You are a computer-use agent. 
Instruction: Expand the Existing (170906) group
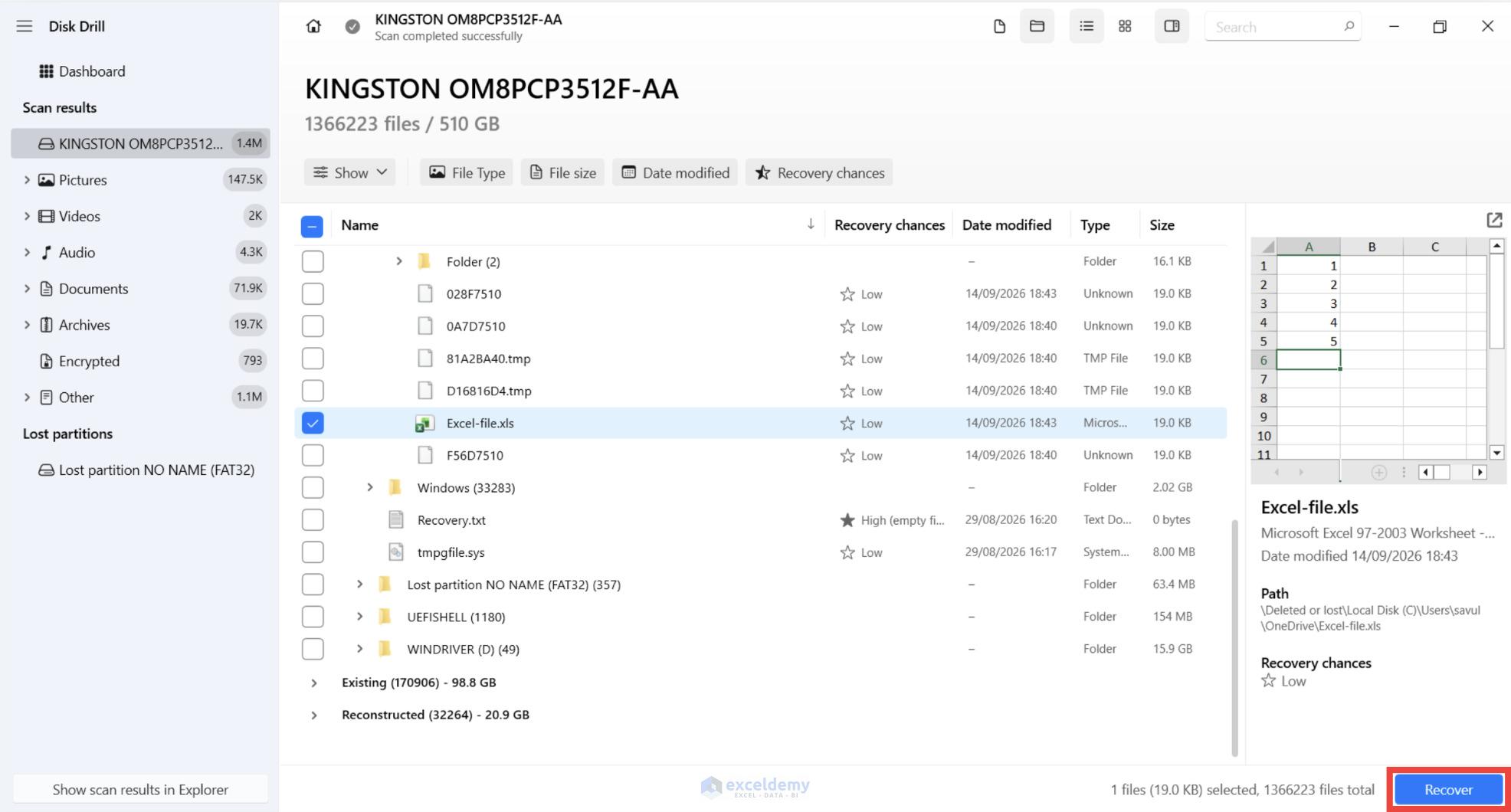tap(314, 683)
